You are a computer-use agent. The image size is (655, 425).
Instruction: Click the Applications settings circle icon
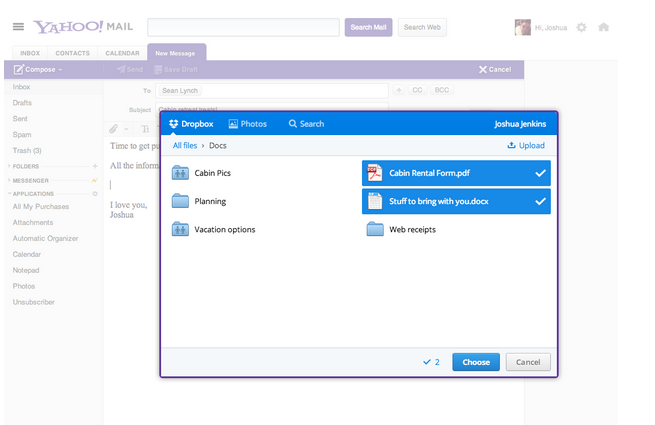95,194
